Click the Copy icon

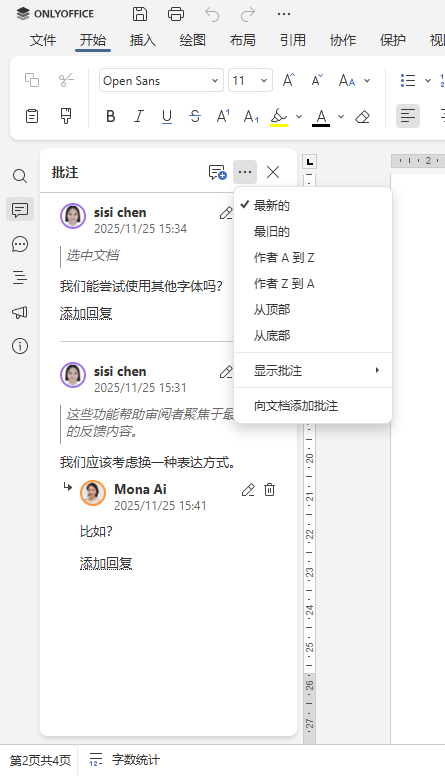32,80
